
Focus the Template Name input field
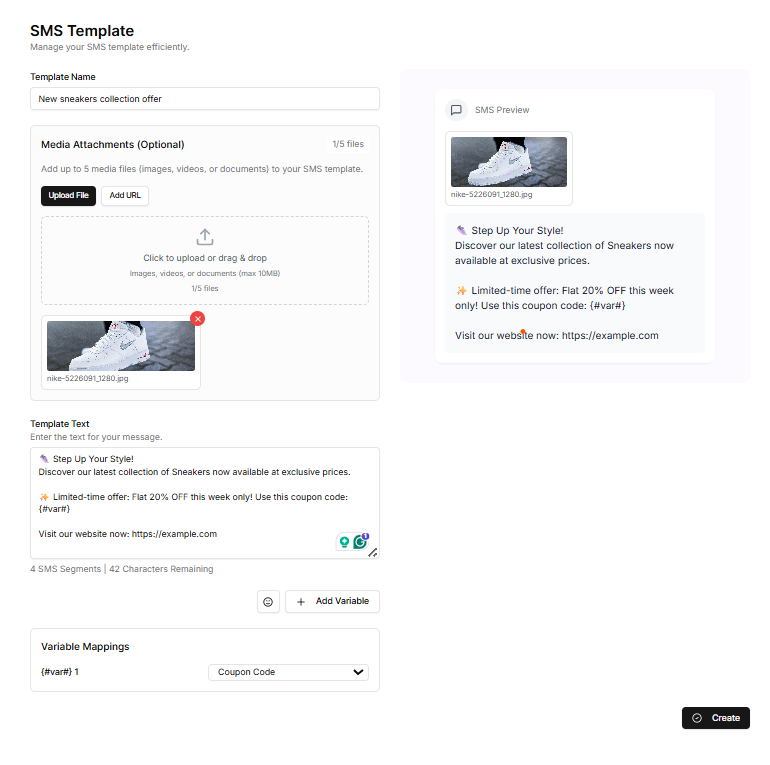205,99
